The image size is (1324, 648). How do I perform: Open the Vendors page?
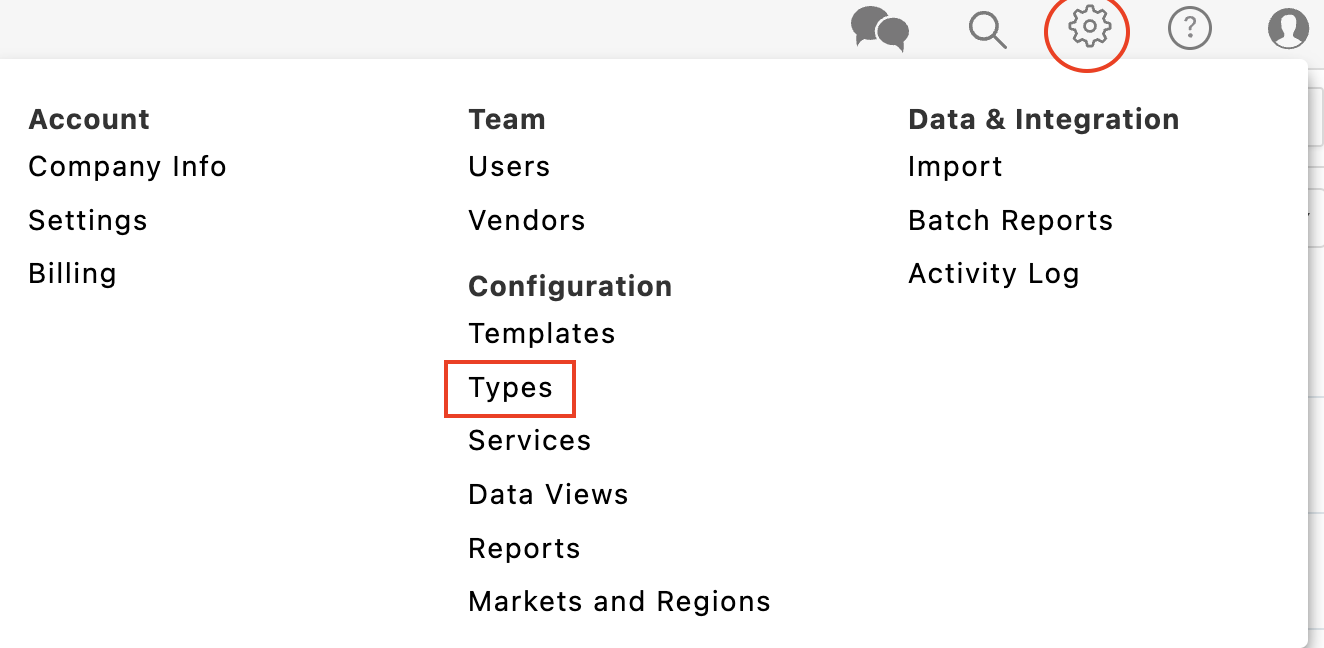pyautogui.click(x=527, y=221)
